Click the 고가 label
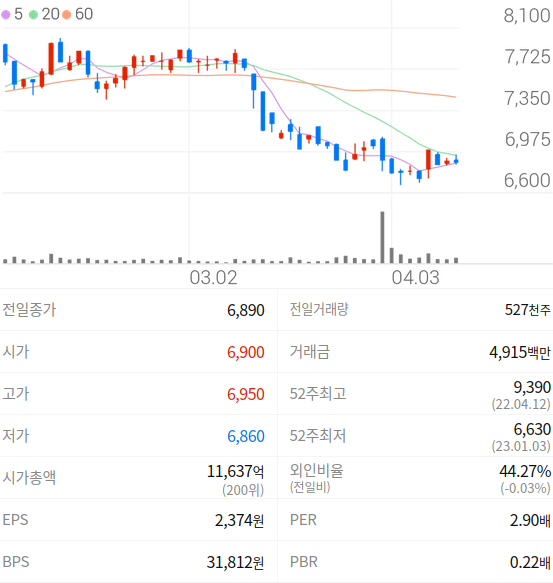 click(16, 393)
